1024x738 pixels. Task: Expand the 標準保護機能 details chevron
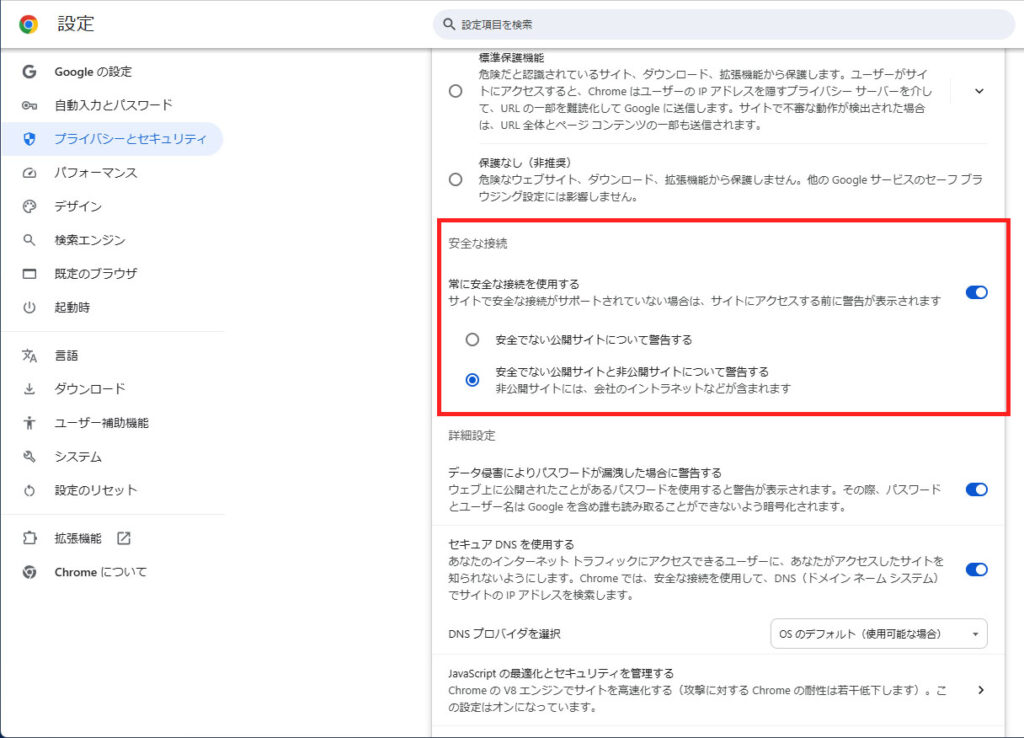click(x=979, y=91)
